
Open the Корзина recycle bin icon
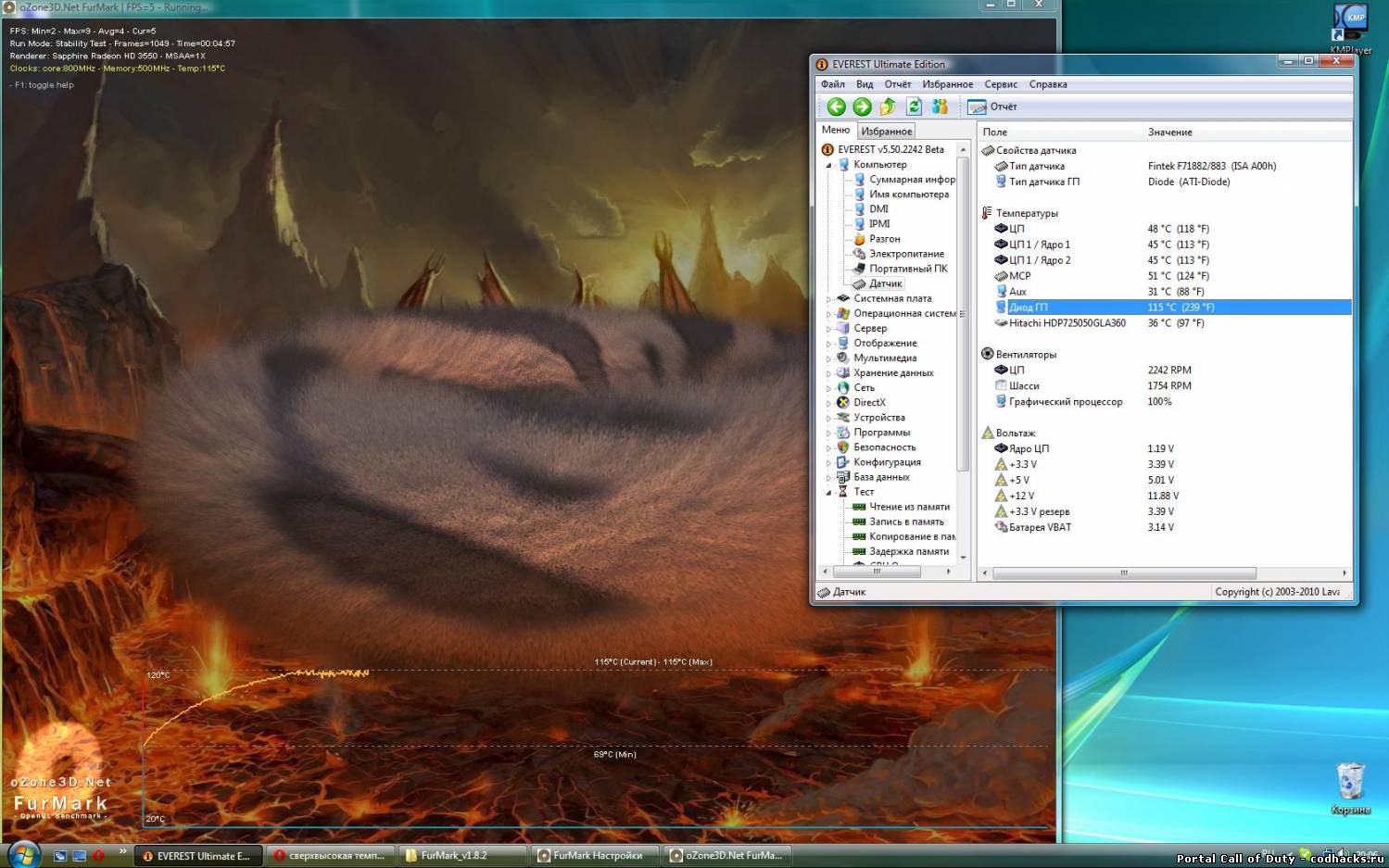[x=1351, y=788]
